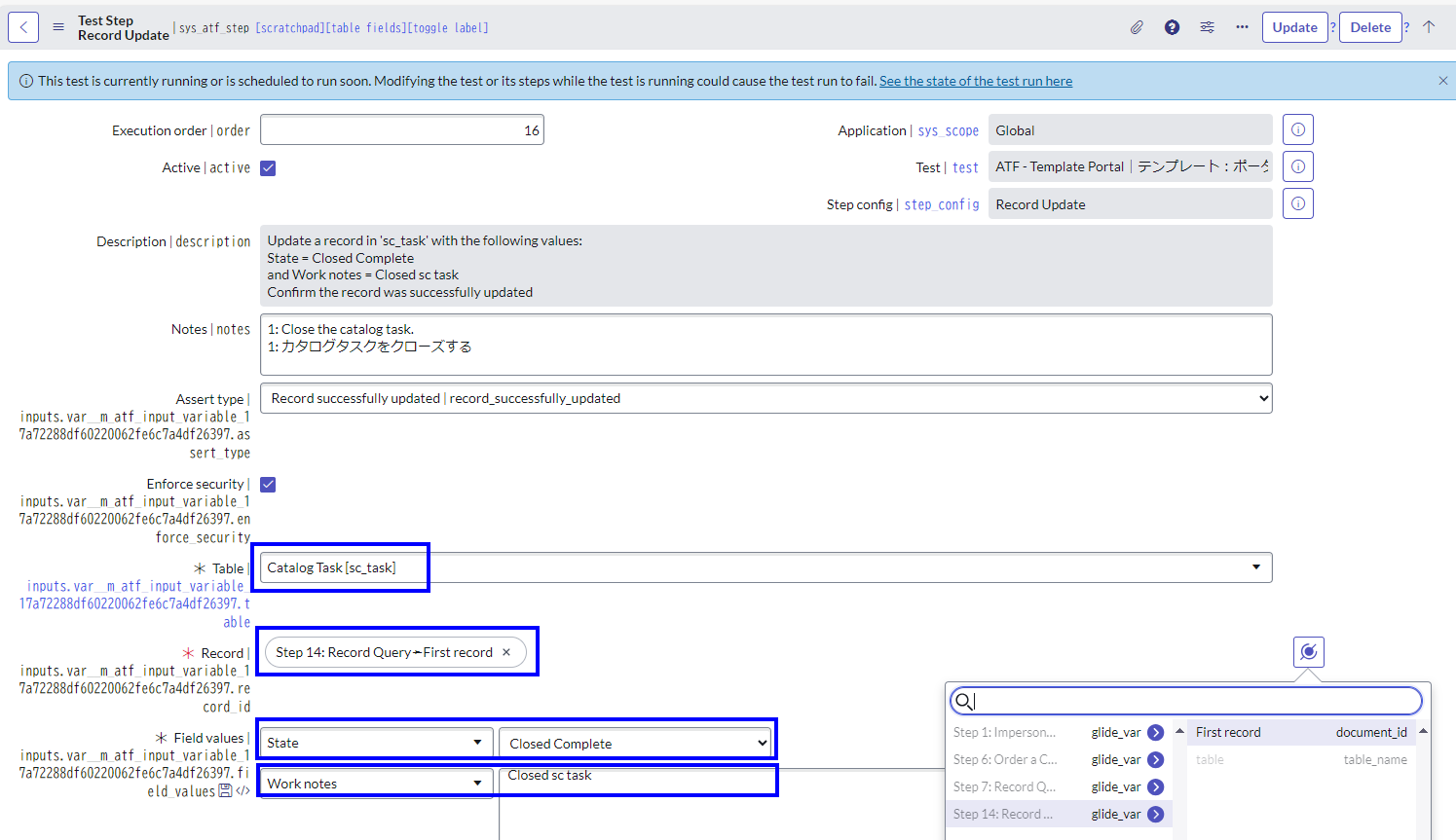The image size is (1456, 840).
Task: Remove the Step 14 Record Query pill
Action: 505,652
